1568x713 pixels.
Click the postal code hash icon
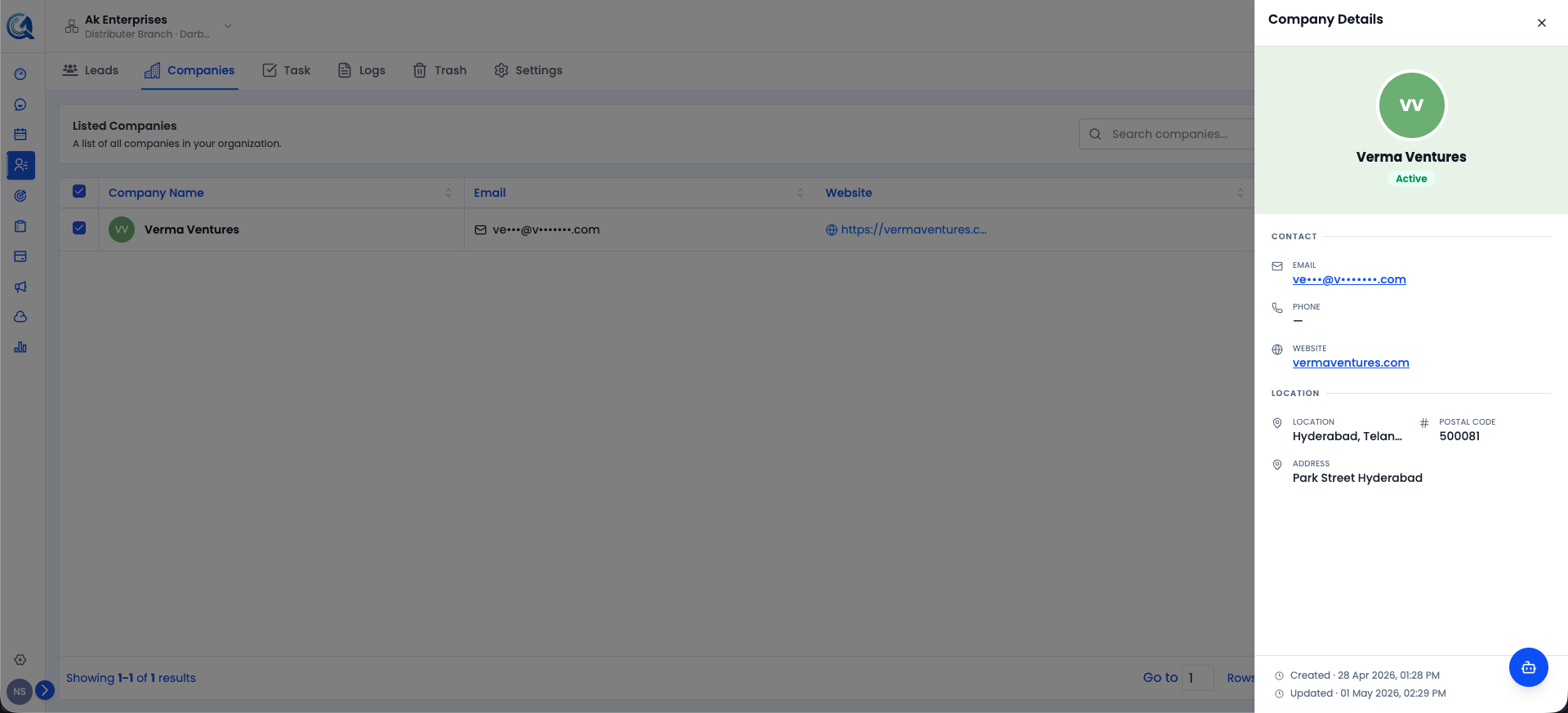pyautogui.click(x=1424, y=423)
